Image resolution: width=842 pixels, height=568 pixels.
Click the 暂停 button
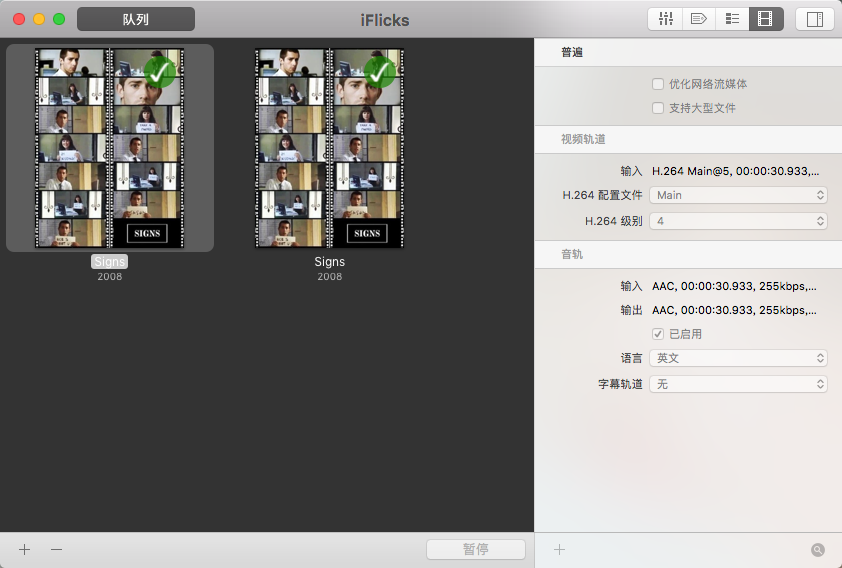click(x=476, y=549)
